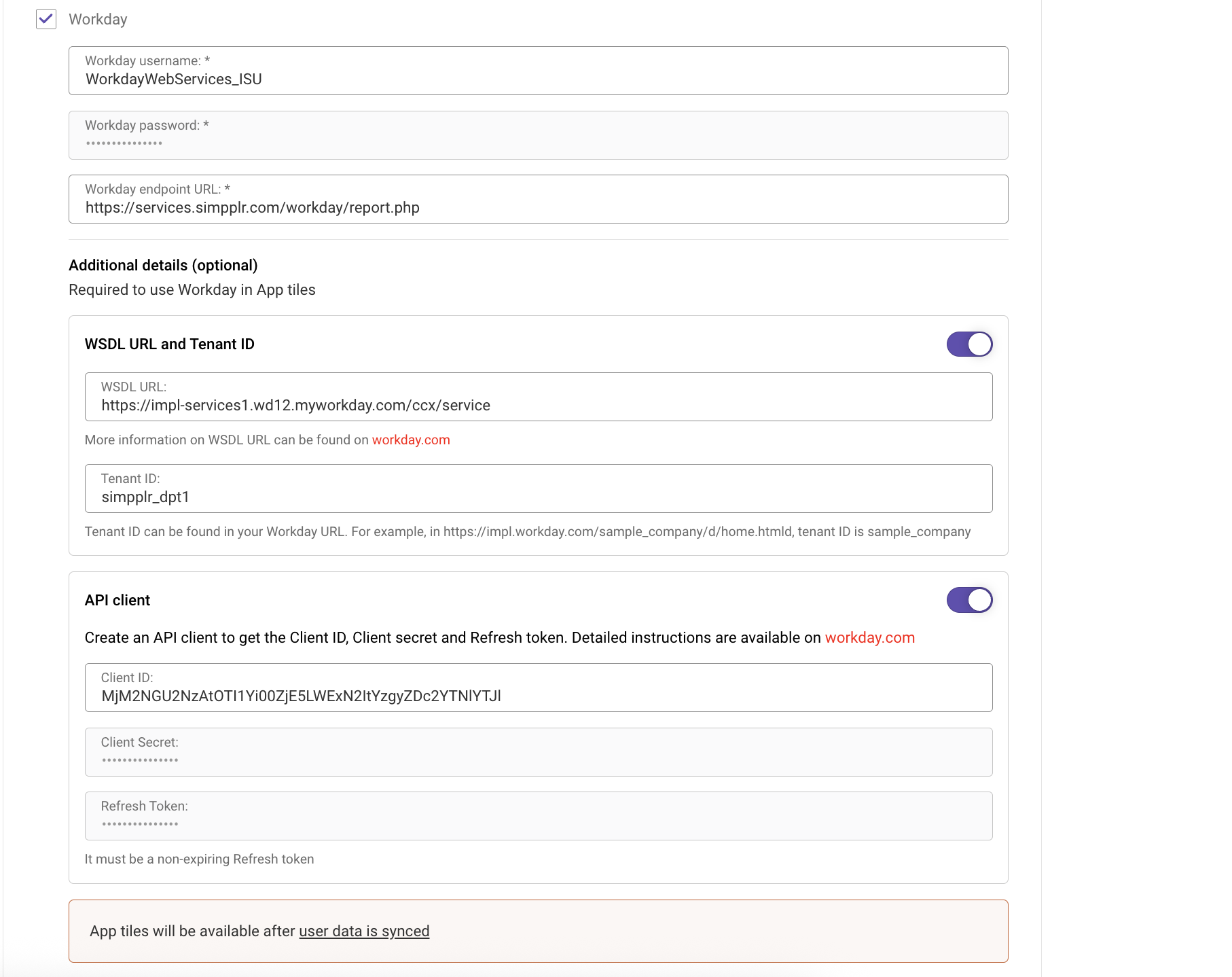Disable the WSDL URL and Tenant ID toggle

[x=968, y=344]
